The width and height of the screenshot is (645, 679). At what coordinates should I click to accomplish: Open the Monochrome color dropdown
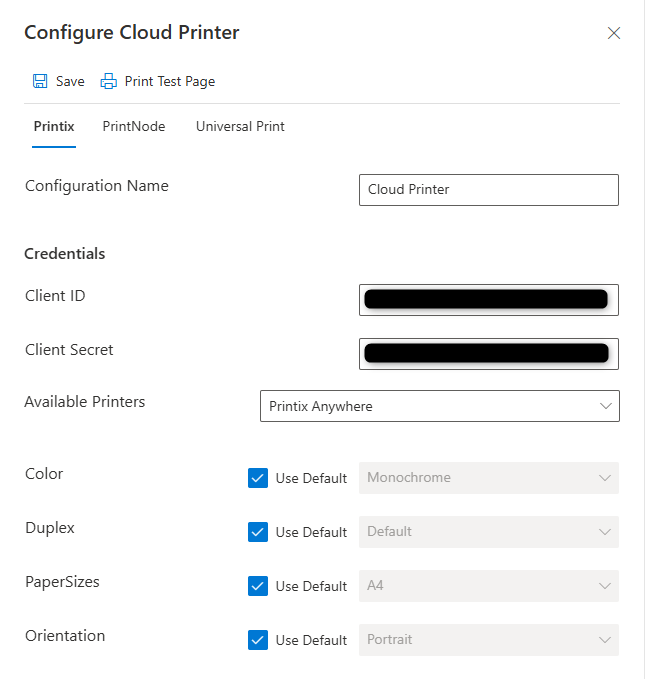coord(489,478)
